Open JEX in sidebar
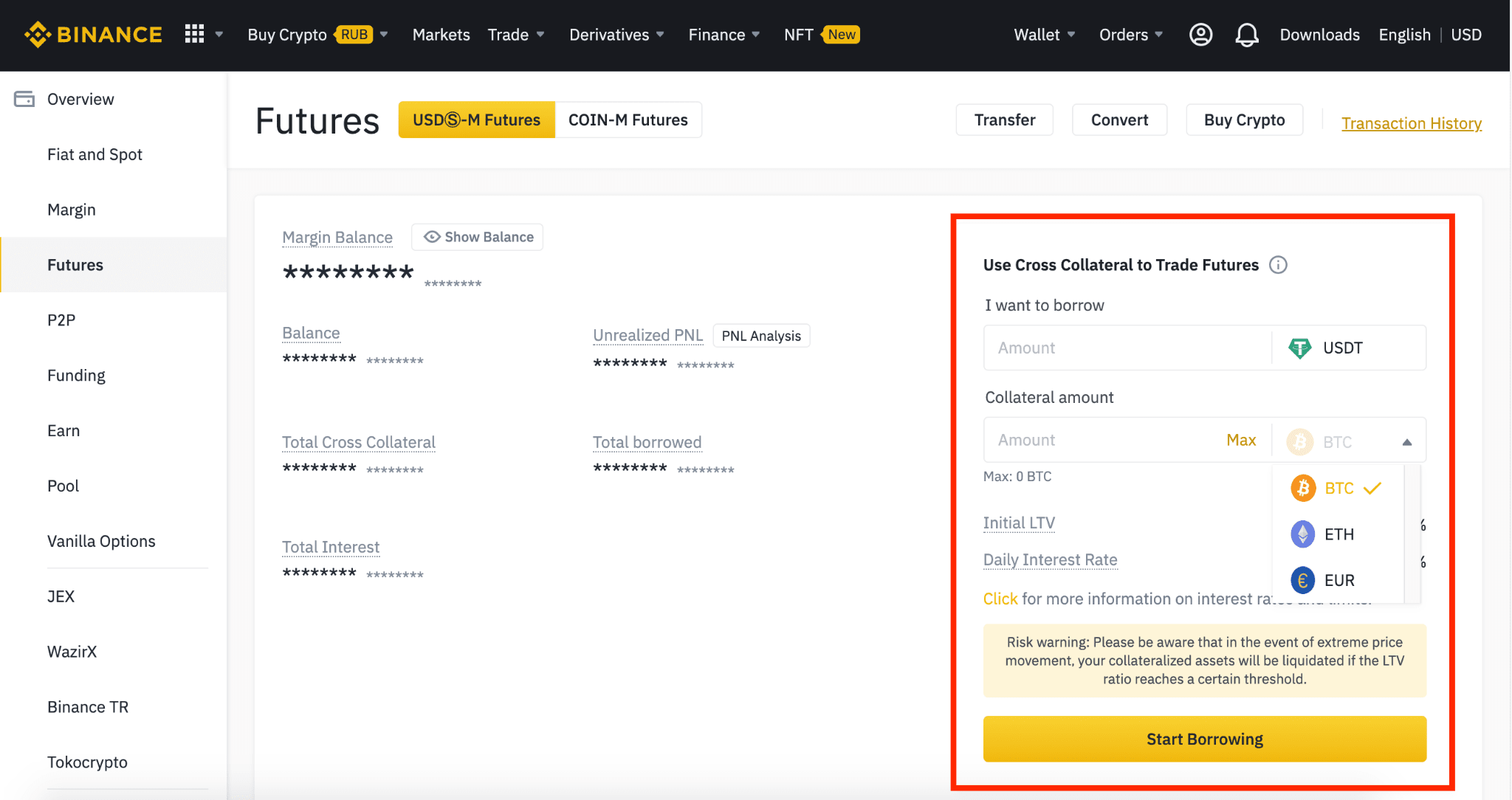 [x=61, y=596]
